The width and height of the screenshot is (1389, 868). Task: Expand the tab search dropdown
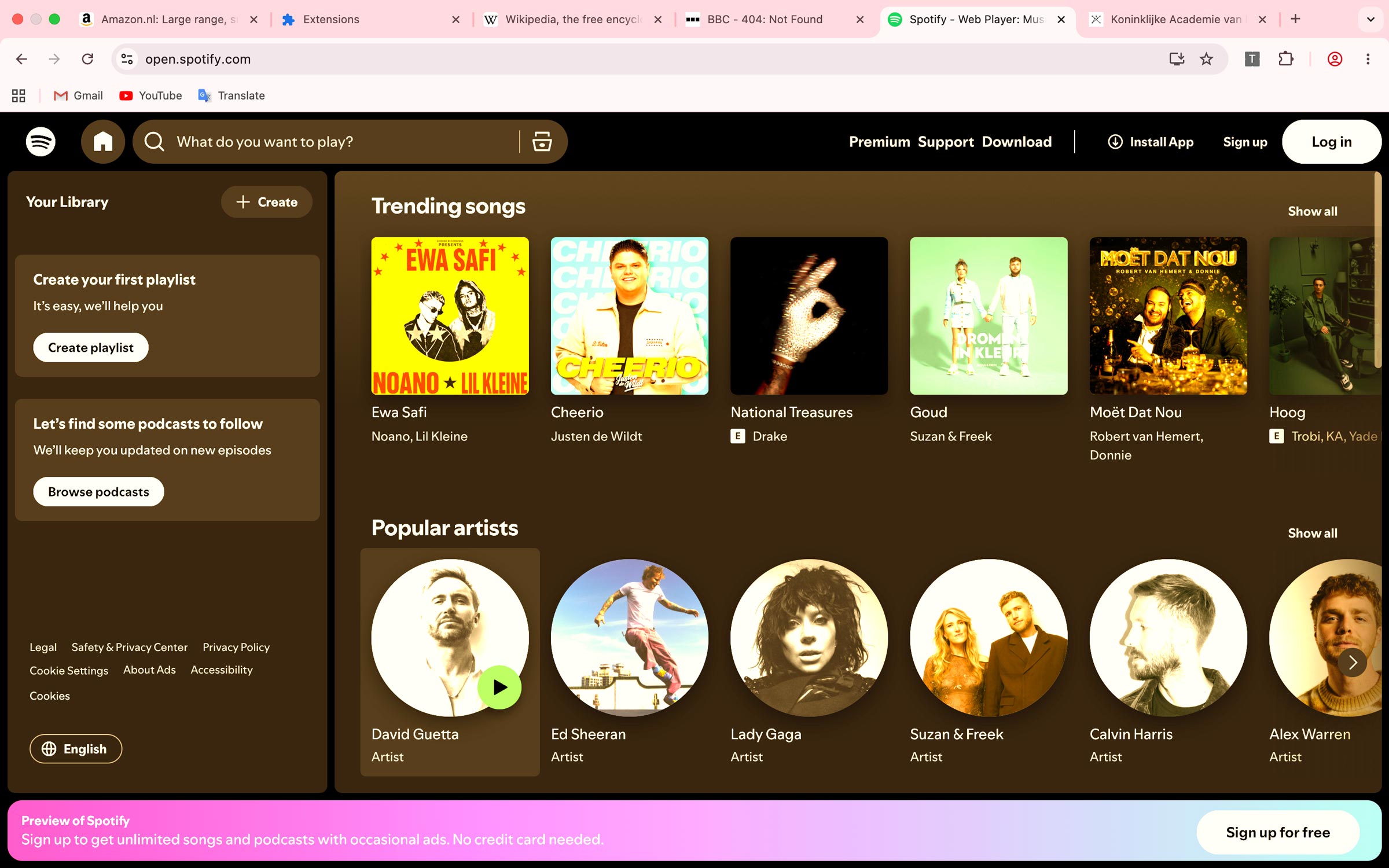tap(1370, 19)
